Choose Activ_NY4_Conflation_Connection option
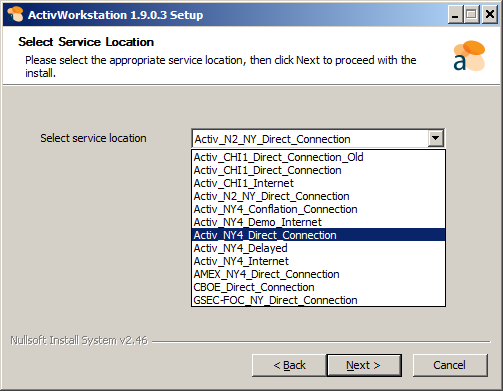Screen dimensions: 503x391 pyautogui.click(x=318, y=209)
